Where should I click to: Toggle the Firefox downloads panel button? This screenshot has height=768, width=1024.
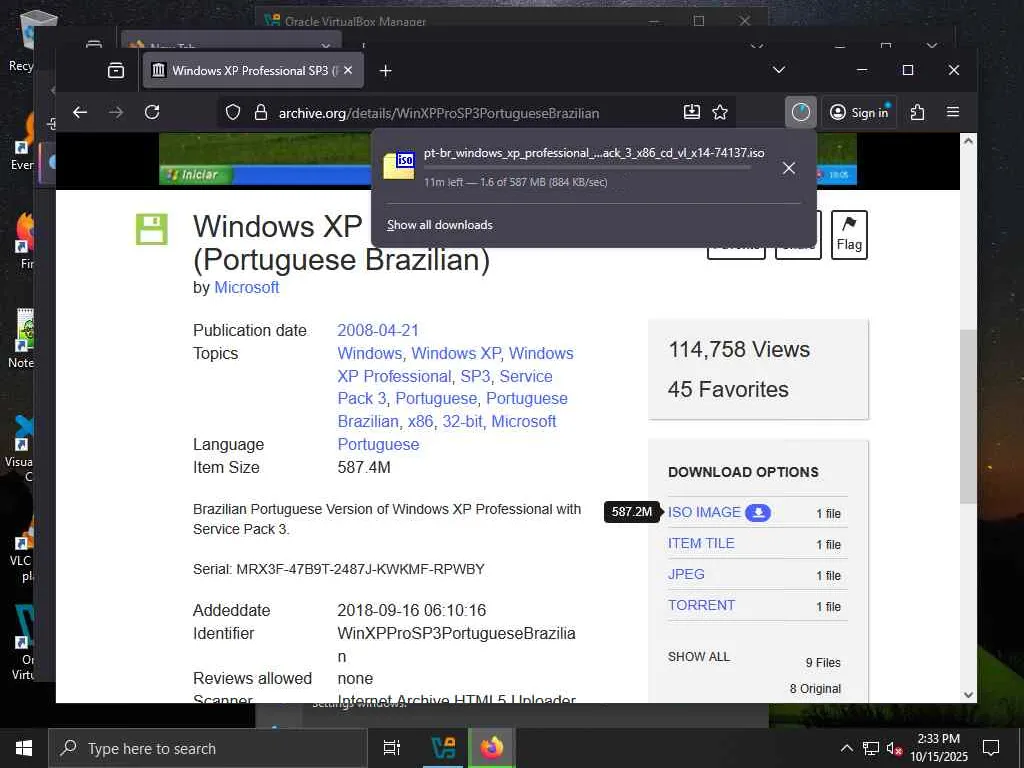click(801, 112)
